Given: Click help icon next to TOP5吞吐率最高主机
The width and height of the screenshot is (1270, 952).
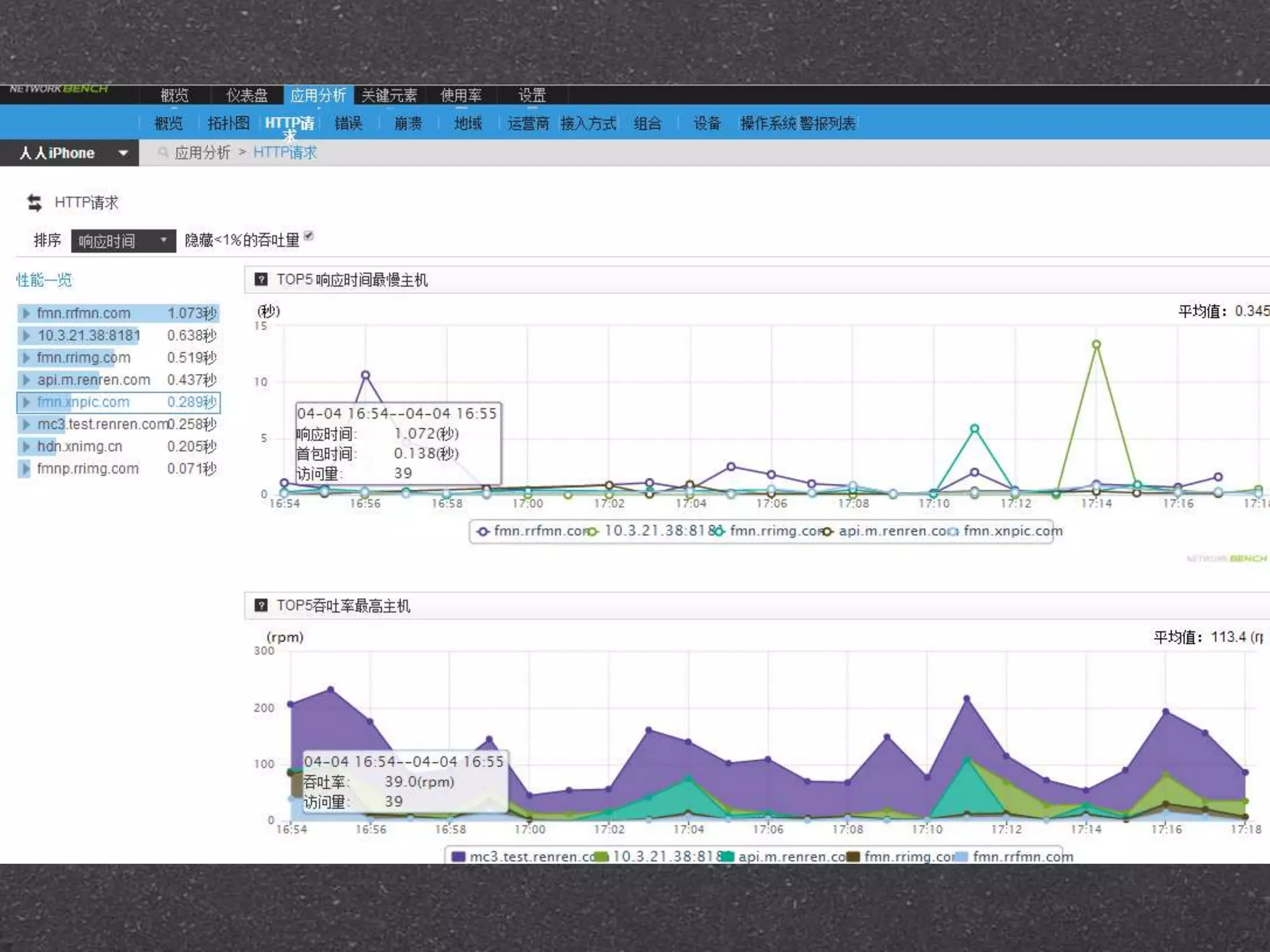Looking at the screenshot, I should pyautogui.click(x=261, y=606).
